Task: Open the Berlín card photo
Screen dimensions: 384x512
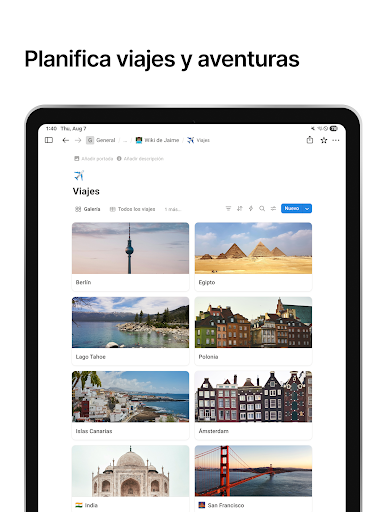Action: click(x=130, y=248)
